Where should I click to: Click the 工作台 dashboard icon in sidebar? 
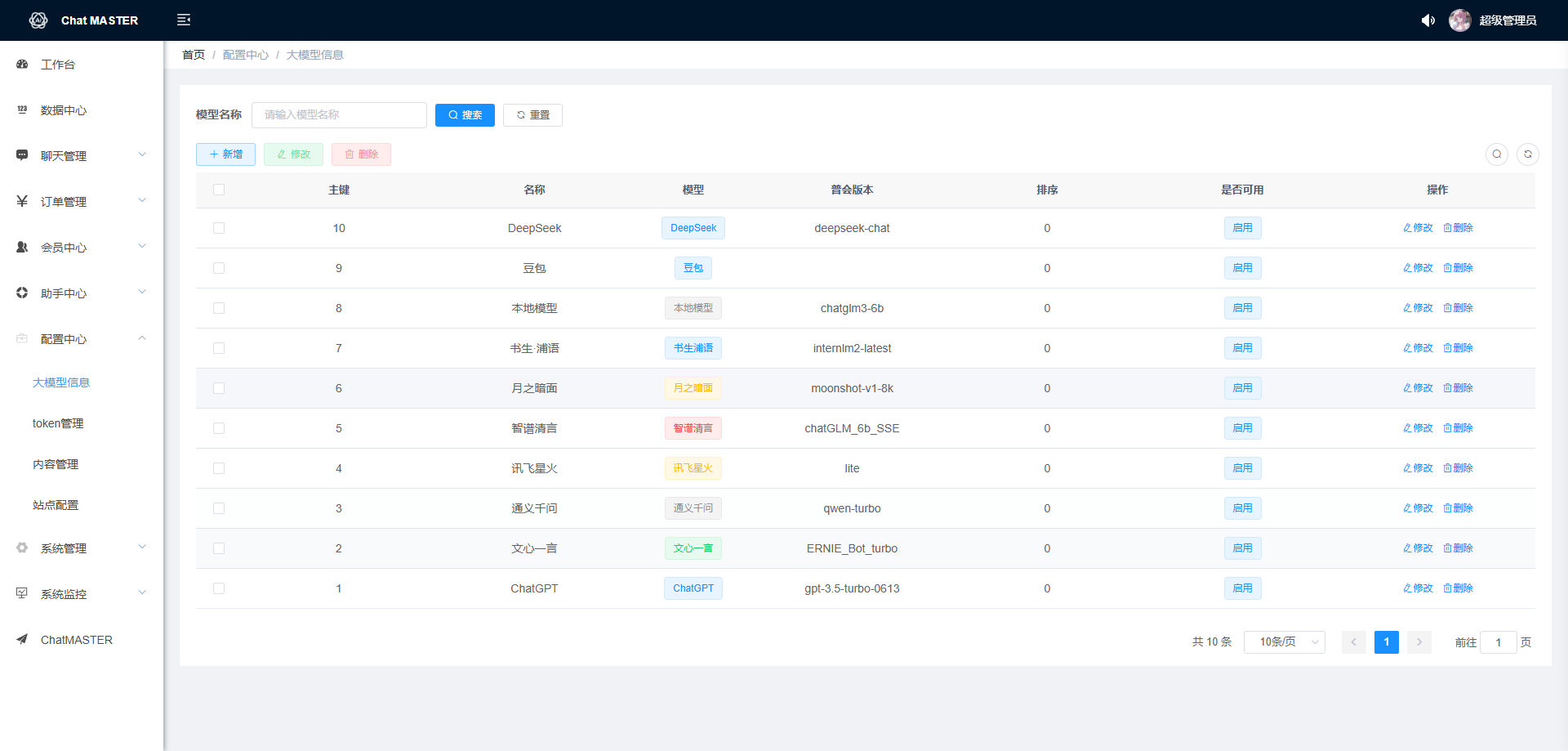coord(22,65)
